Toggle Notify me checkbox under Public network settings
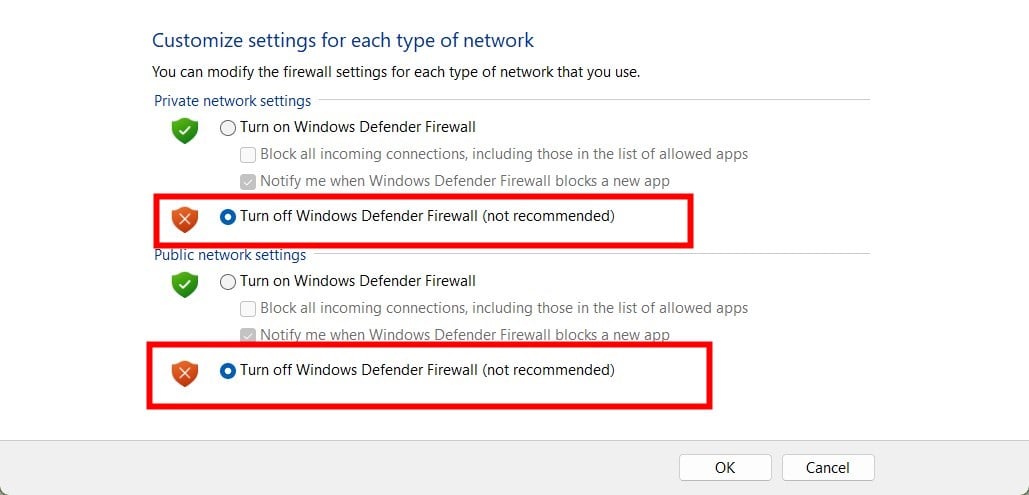Image resolution: width=1029 pixels, height=495 pixels. pos(248,336)
